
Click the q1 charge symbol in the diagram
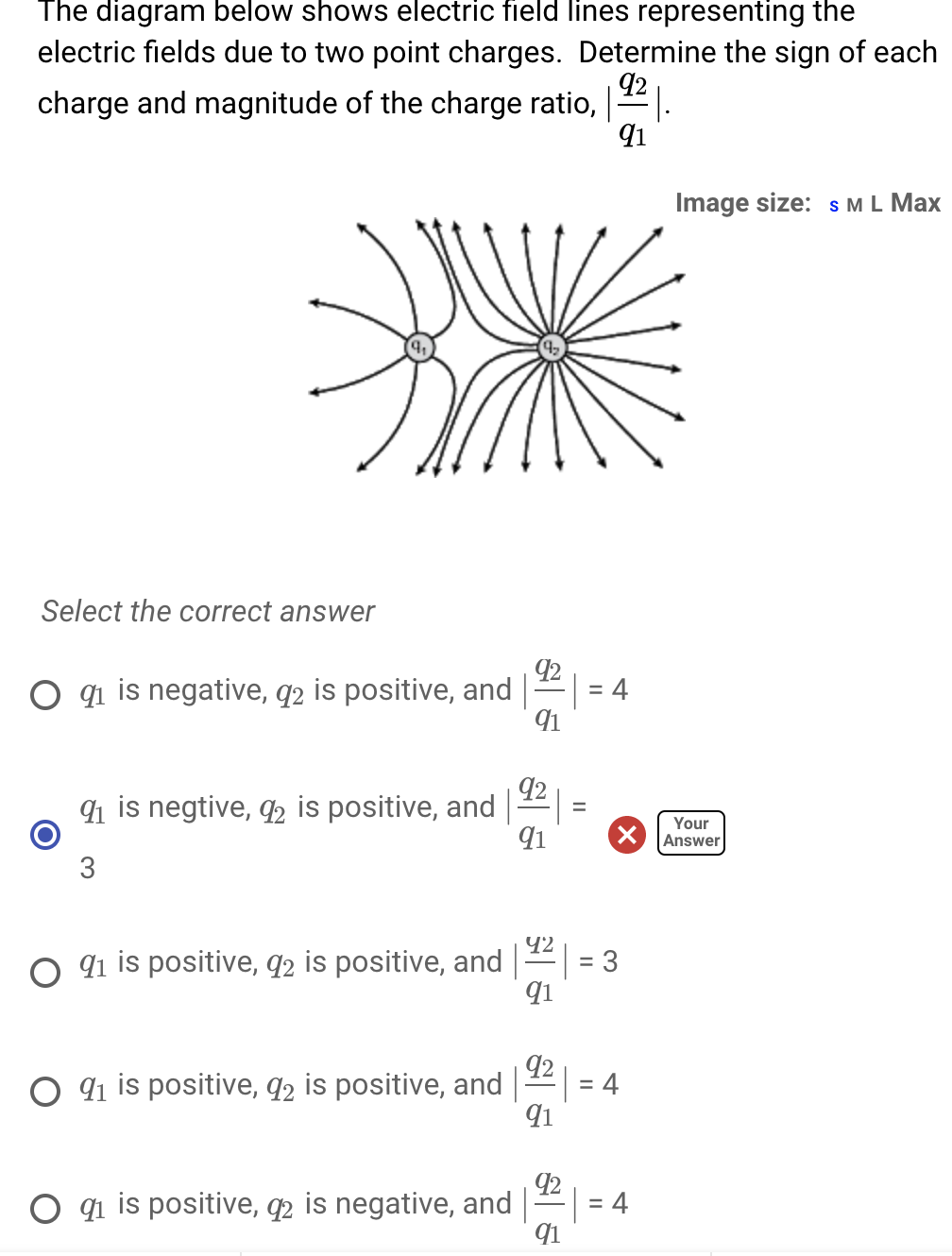point(418,348)
